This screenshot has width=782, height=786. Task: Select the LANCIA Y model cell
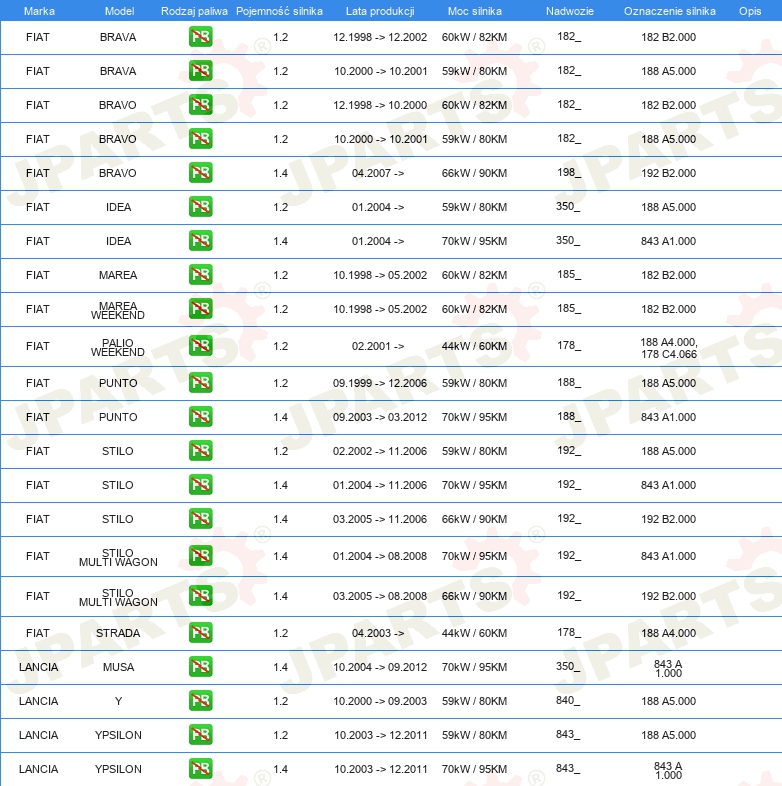(x=118, y=701)
